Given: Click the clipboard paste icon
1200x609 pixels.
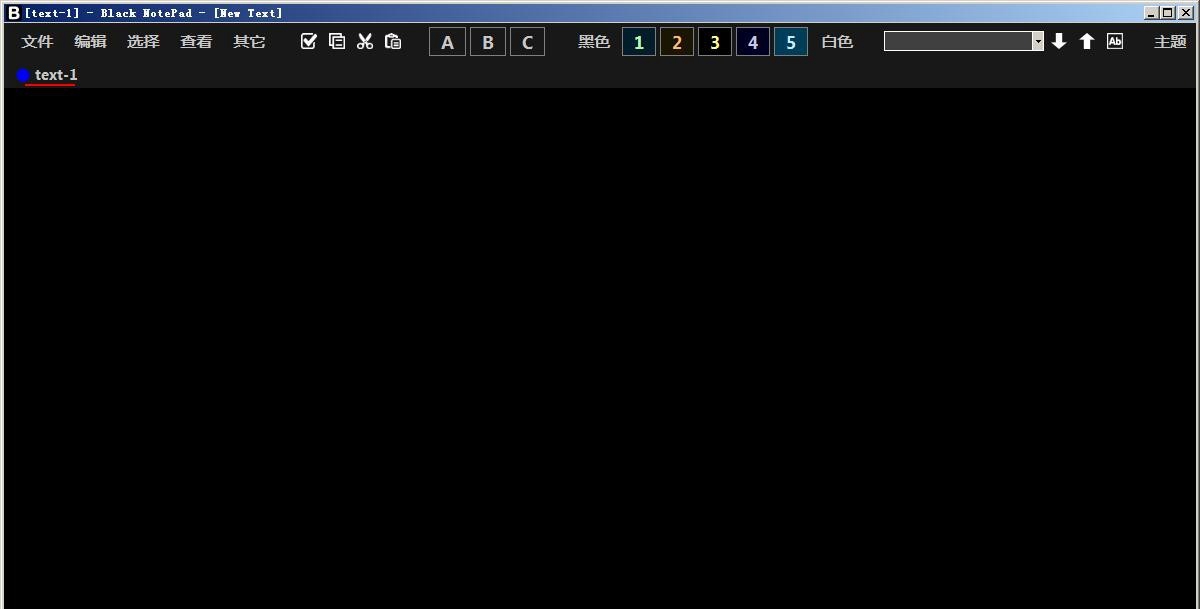Looking at the screenshot, I should (x=393, y=41).
